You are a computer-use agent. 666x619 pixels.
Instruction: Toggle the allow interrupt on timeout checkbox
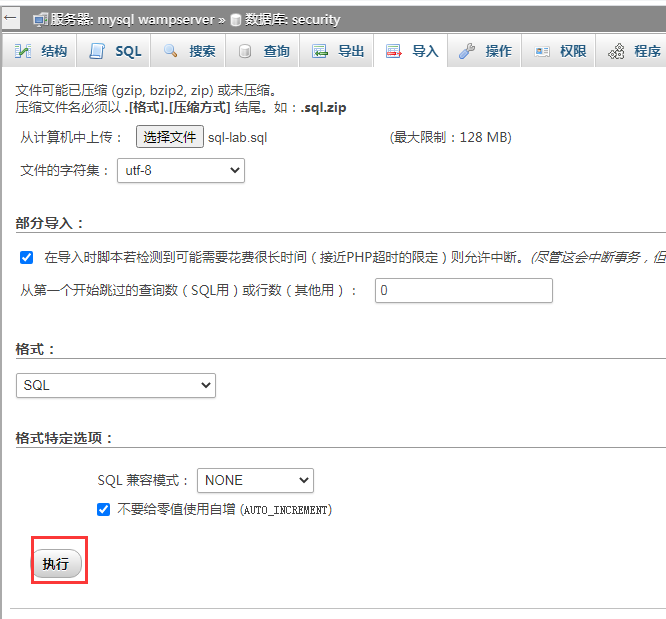(26, 257)
